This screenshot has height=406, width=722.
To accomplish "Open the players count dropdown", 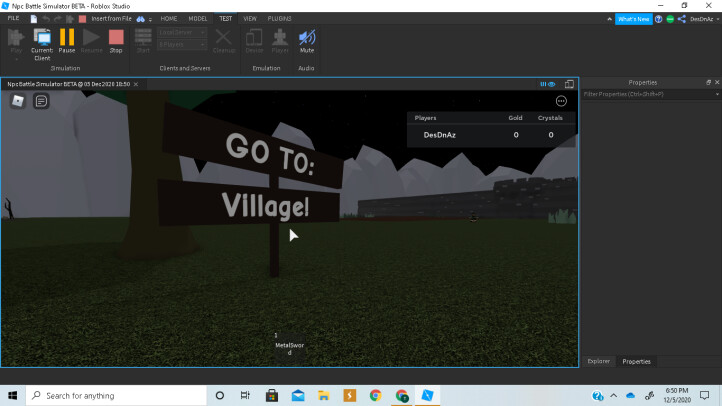I will click(x=182, y=45).
